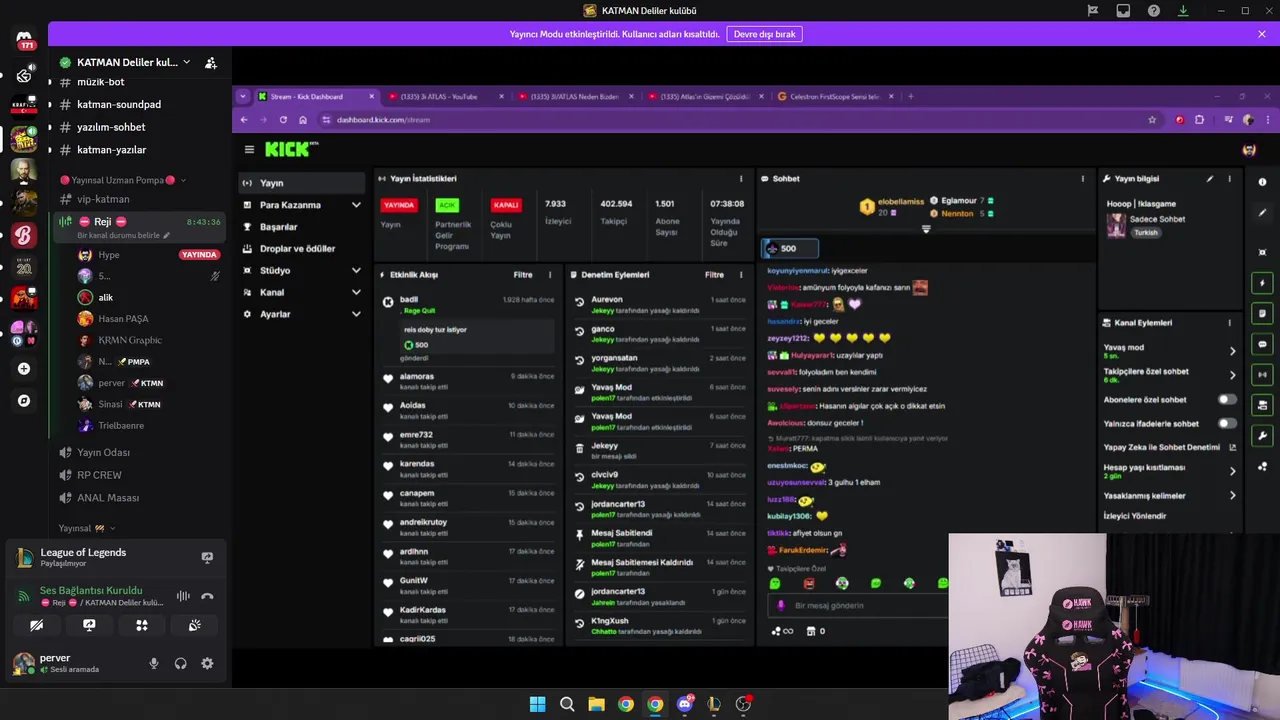The width and height of the screenshot is (1280, 720).
Task: Click the lightning bolt icon in Kick right sidebar
Action: [x=1262, y=283]
